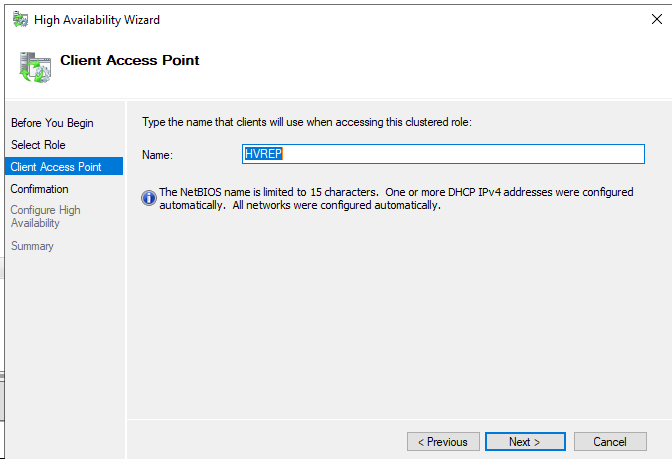Click the High Availability Wizard title icon
This screenshot has width=672, height=459.
tap(20, 20)
